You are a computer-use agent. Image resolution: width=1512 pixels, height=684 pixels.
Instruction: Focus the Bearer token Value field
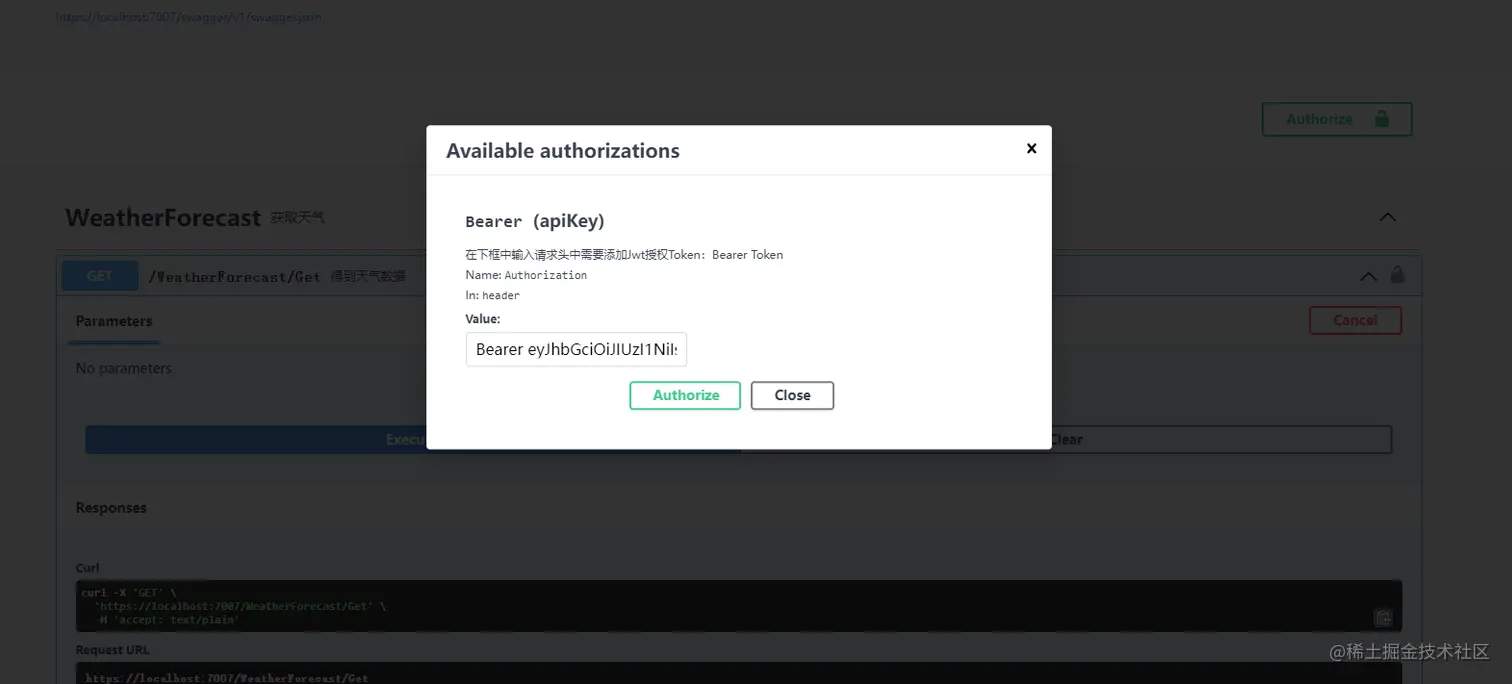coord(576,349)
